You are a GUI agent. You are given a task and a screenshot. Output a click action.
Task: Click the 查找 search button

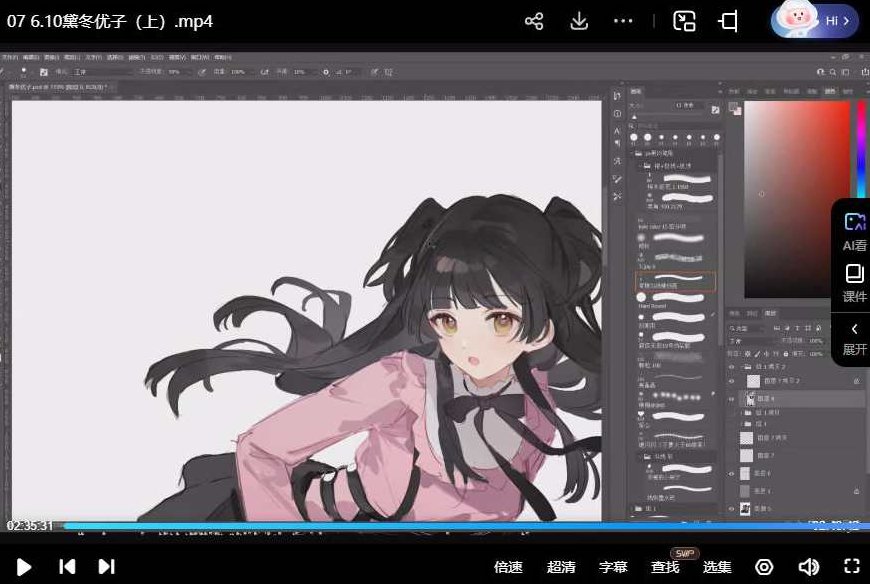pyautogui.click(x=665, y=567)
